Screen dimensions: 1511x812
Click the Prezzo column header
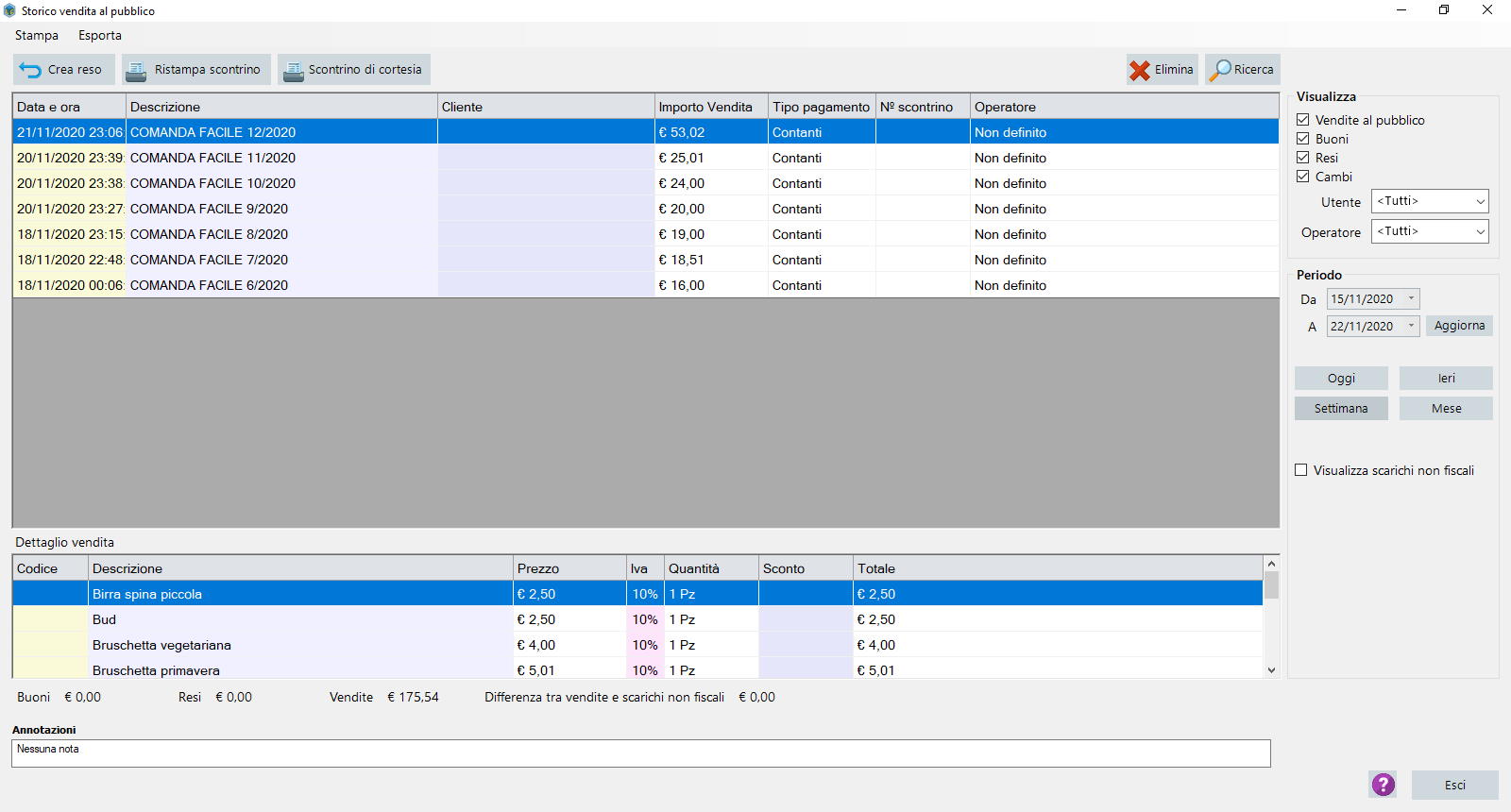pos(569,568)
